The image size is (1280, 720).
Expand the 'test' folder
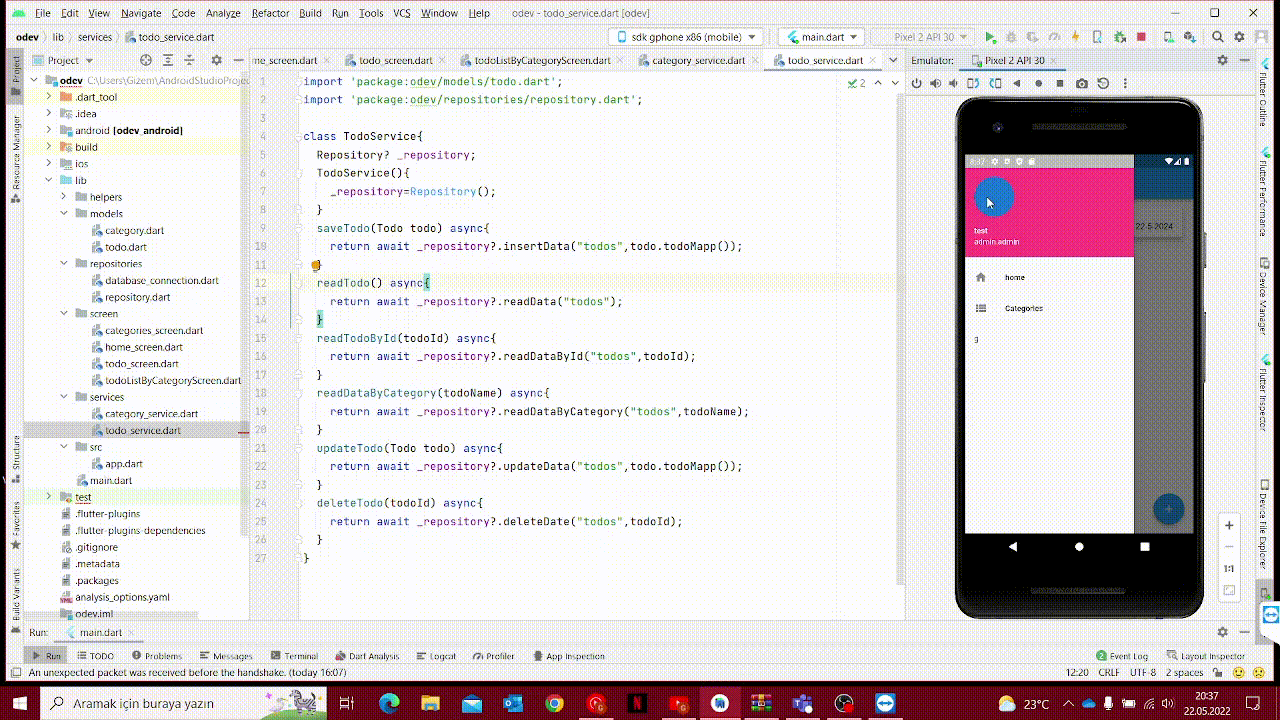pos(49,497)
